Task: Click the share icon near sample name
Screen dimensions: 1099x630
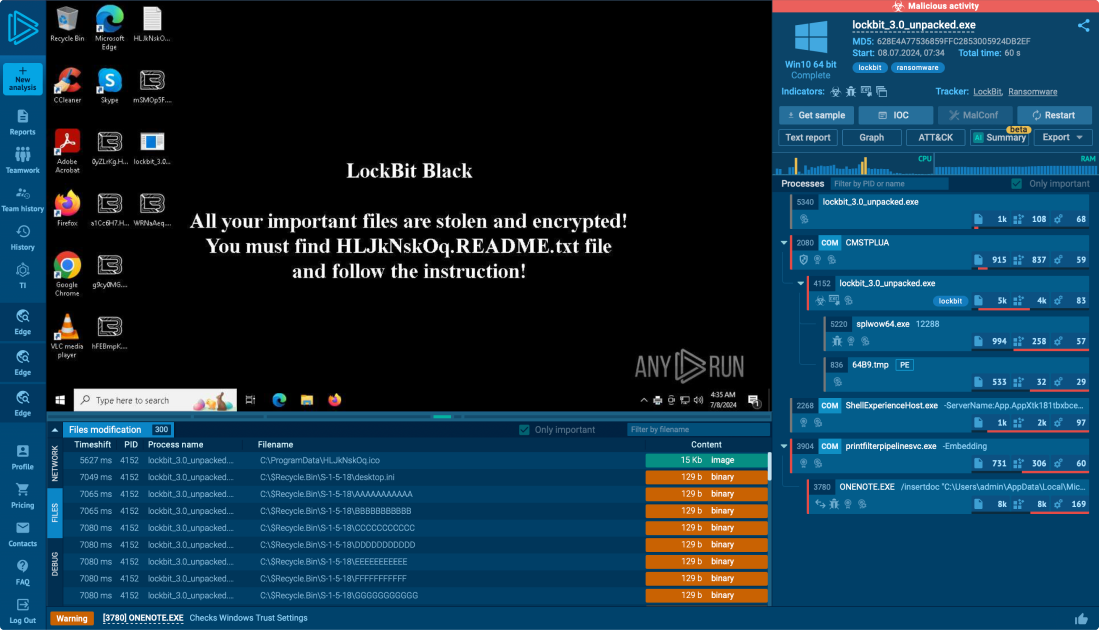Action: tap(1084, 25)
